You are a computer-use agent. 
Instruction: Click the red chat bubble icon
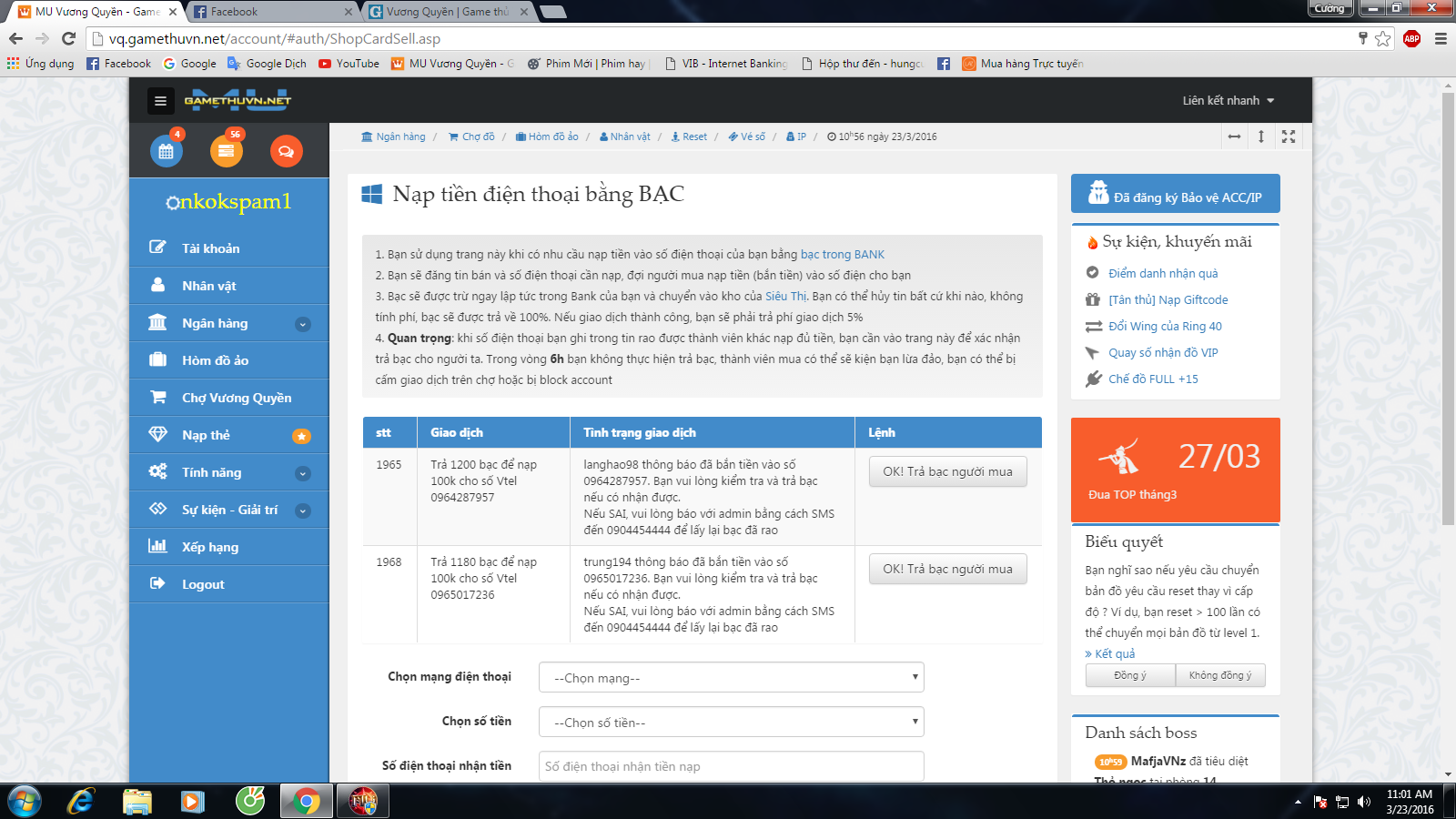point(286,151)
